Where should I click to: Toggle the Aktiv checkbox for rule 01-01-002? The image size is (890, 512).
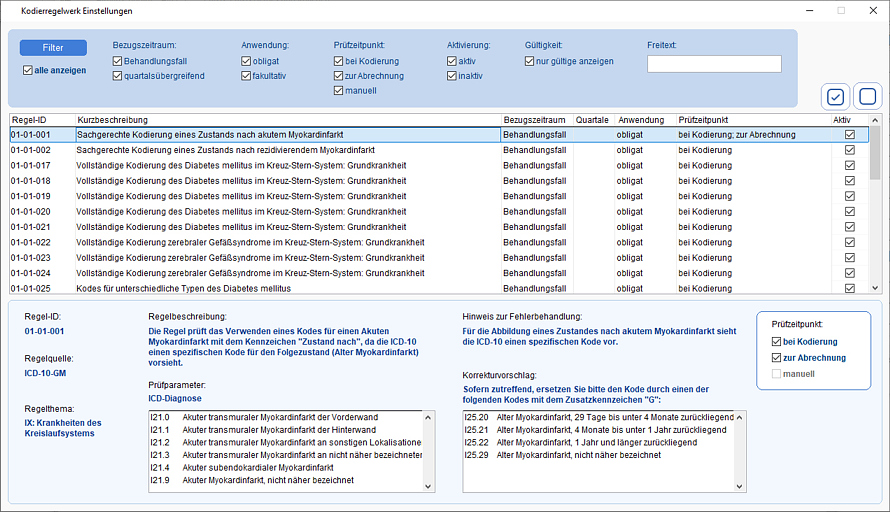[x=850, y=150]
